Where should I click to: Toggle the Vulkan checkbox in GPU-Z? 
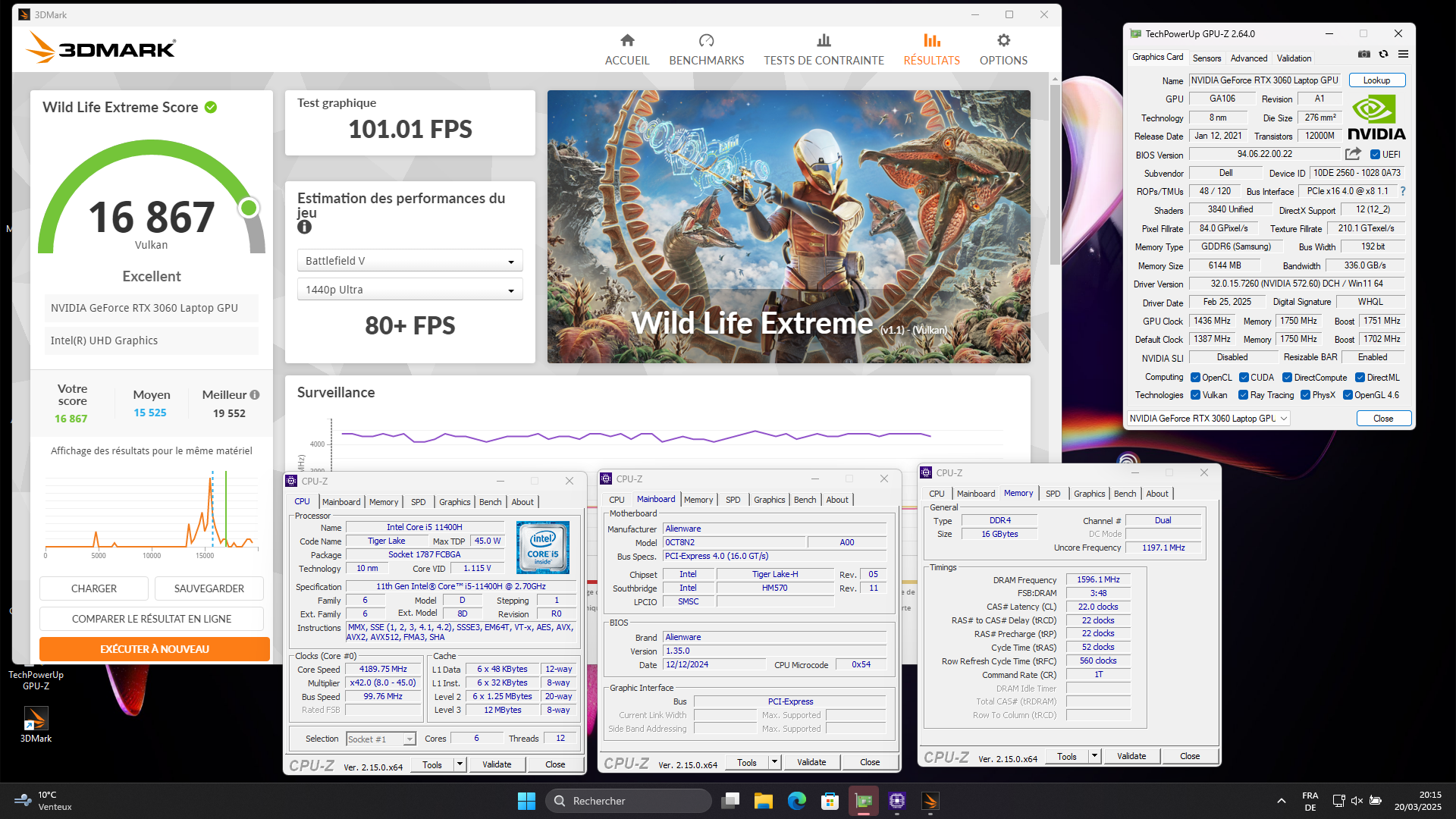click(1195, 395)
